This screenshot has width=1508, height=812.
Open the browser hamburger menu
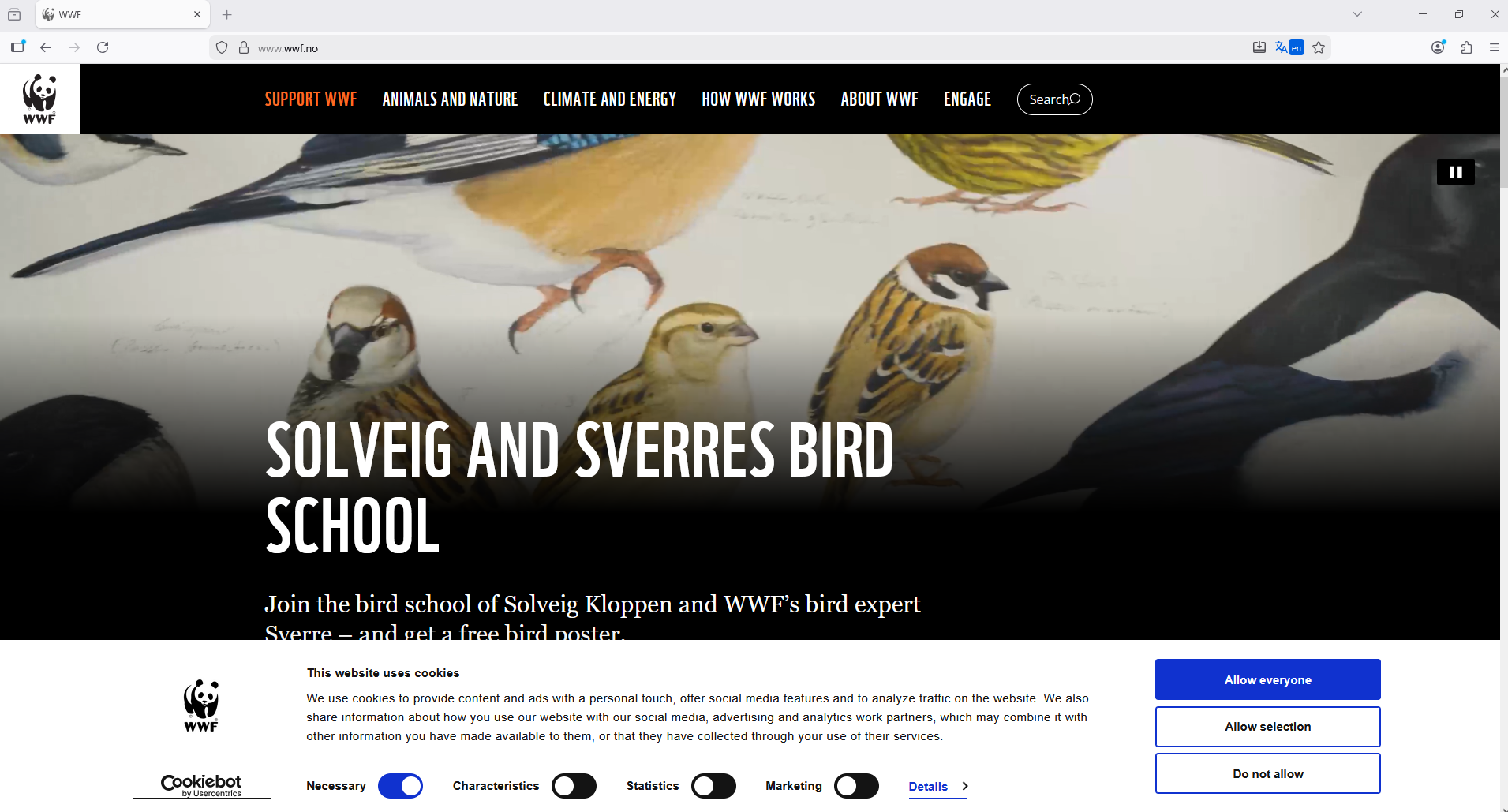[1494, 47]
